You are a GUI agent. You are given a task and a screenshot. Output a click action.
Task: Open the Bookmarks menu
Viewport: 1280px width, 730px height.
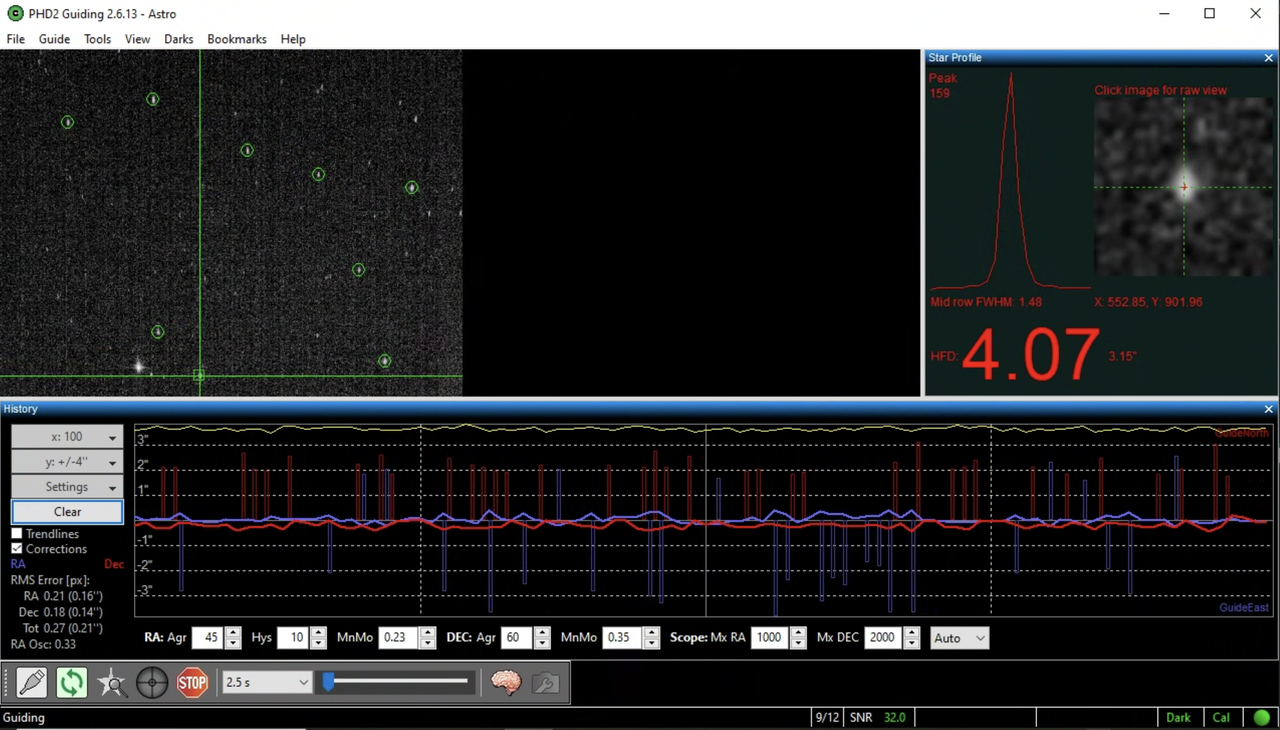point(236,39)
